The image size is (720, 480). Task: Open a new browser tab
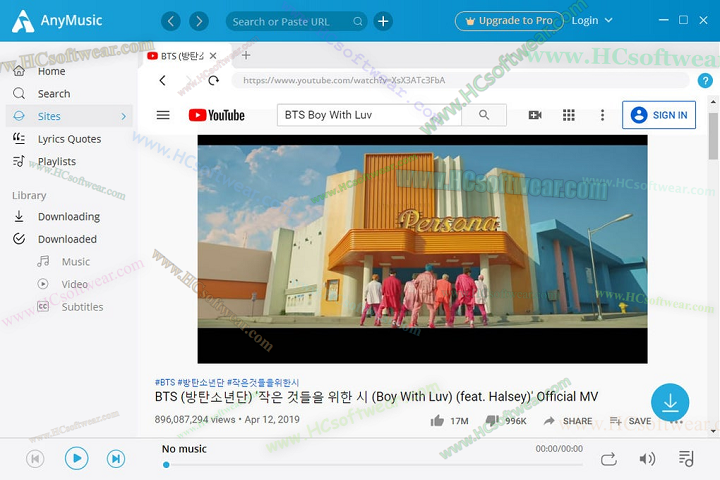[246, 56]
